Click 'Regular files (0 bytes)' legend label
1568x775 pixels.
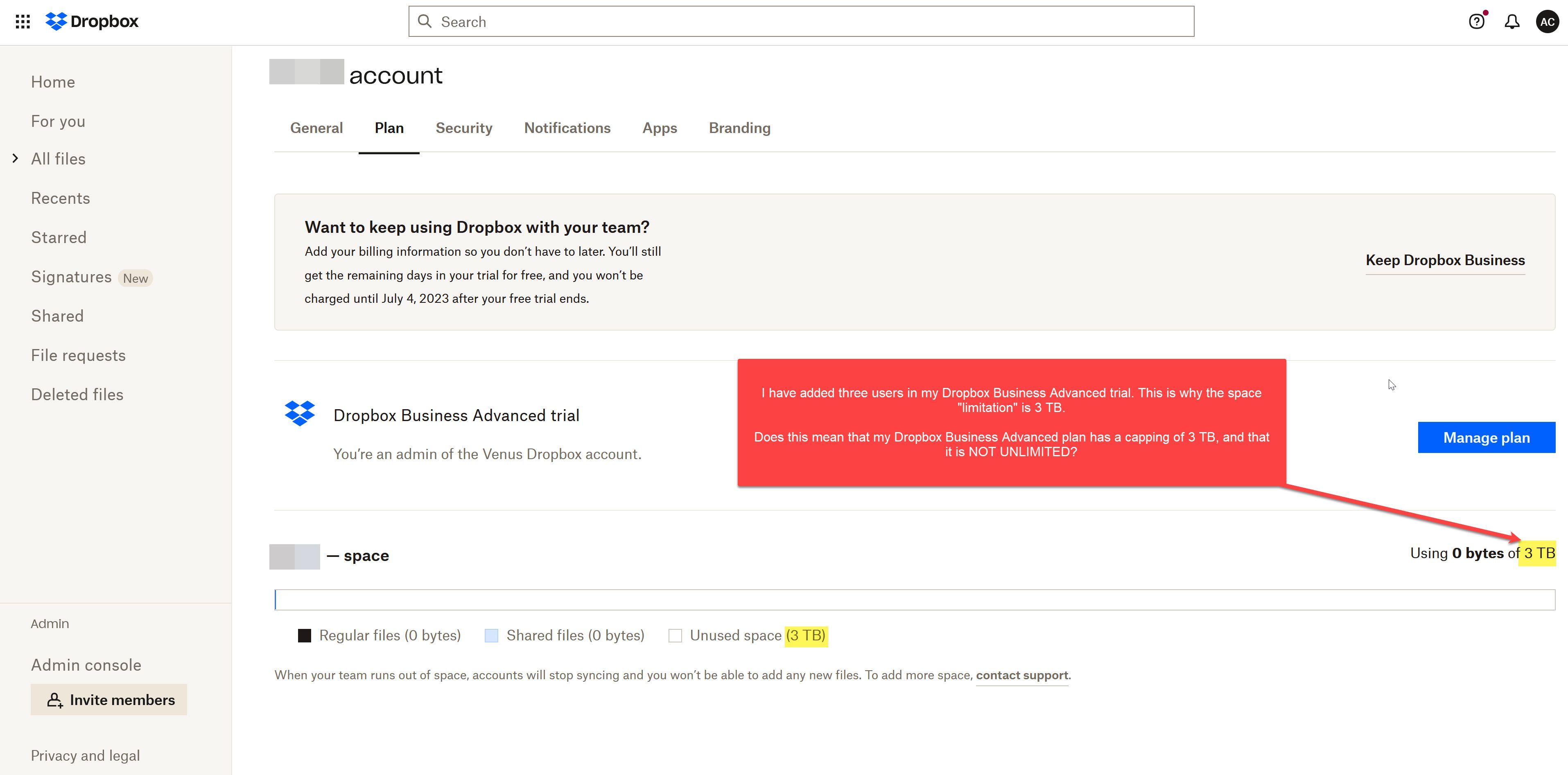tap(390, 636)
